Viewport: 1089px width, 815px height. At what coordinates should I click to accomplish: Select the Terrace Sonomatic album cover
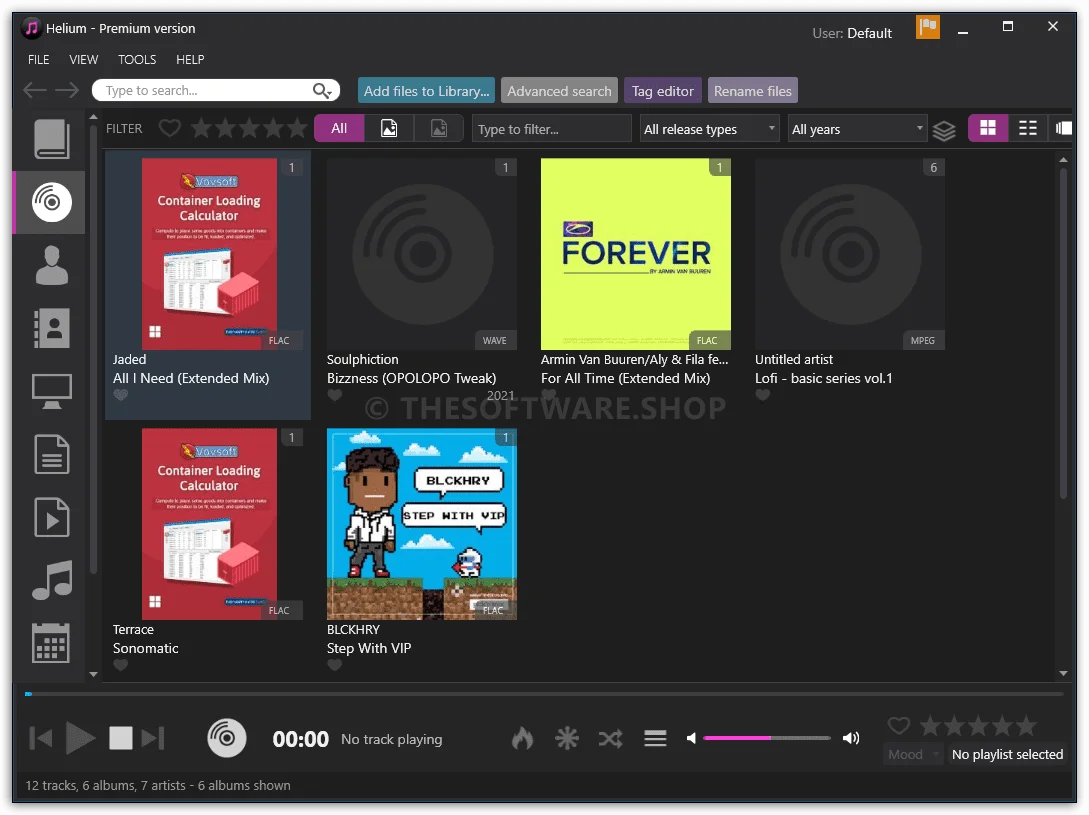tap(209, 524)
